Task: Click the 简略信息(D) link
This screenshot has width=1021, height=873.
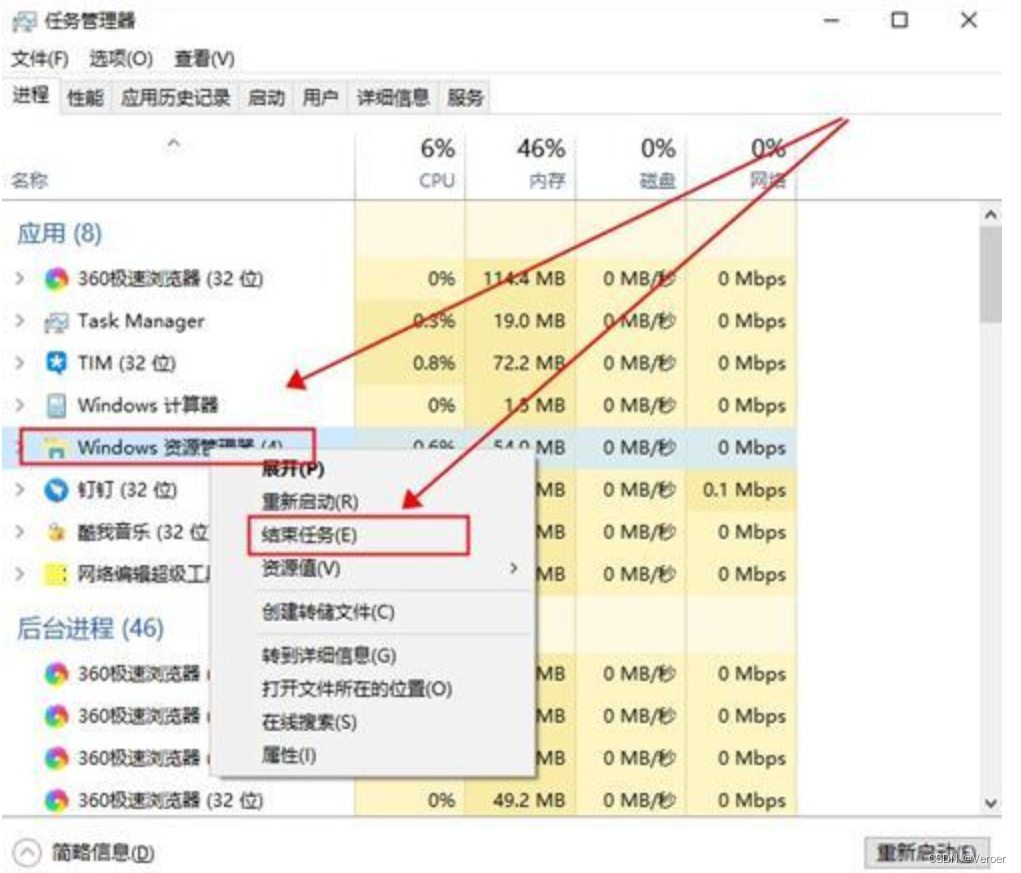Action: [104, 853]
